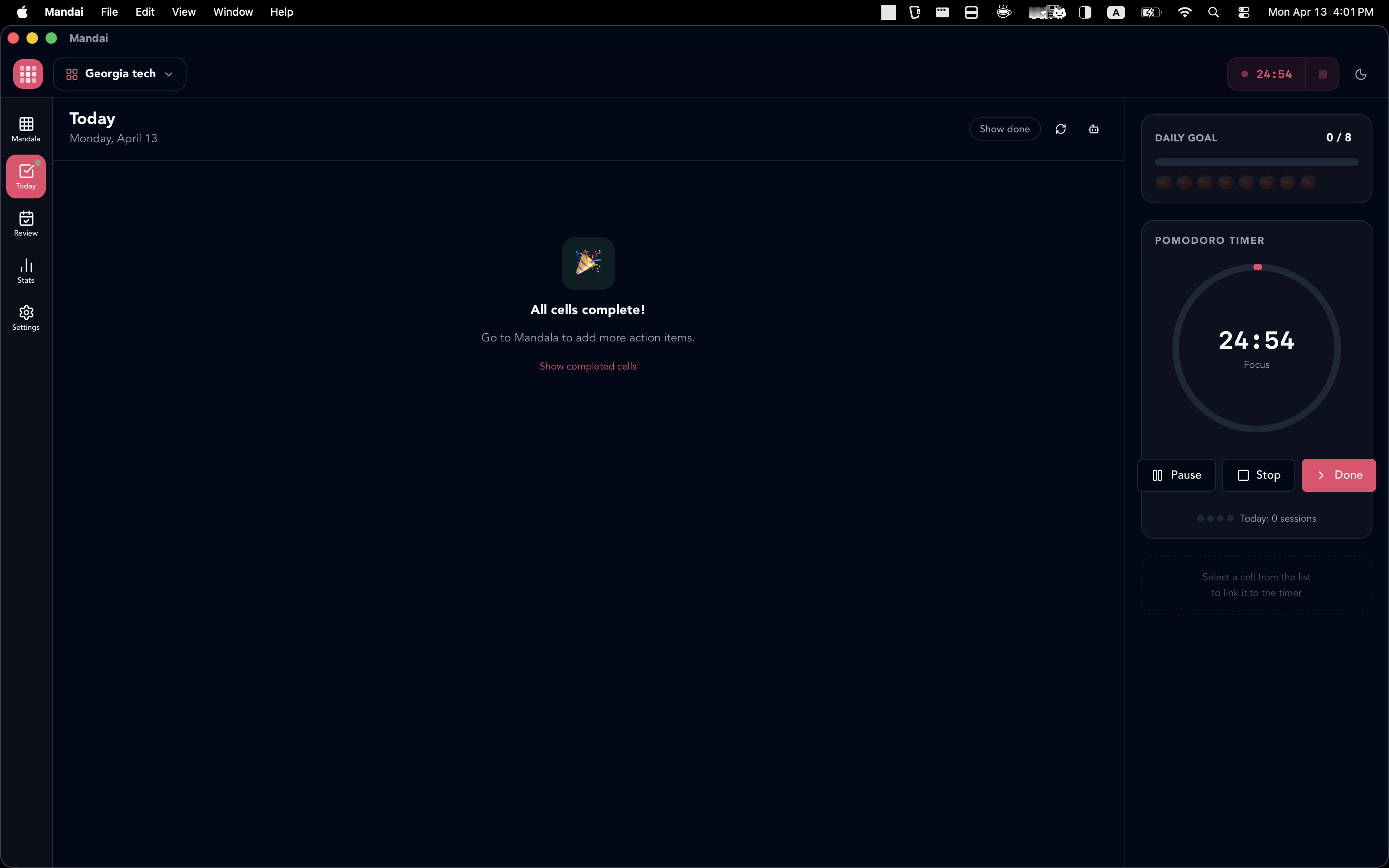The width and height of the screenshot is (1389, 868).
Task: Select the Today sidebar icon
Action: (26, 176)
